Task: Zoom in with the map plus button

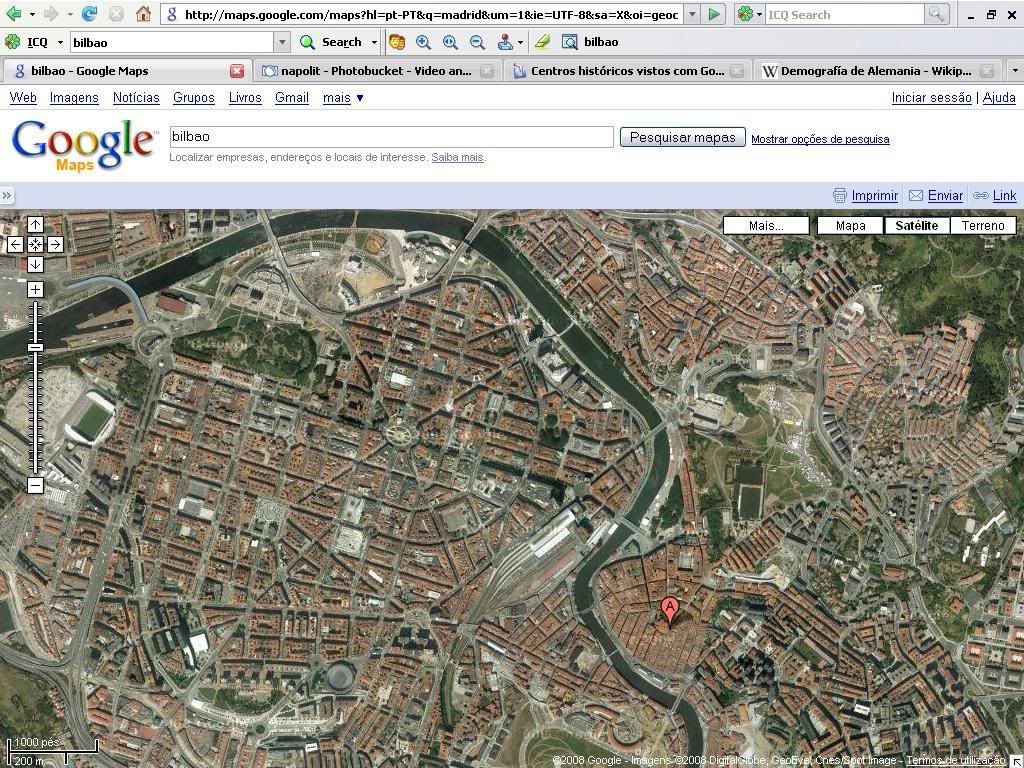Action: [x=35, y=289]
